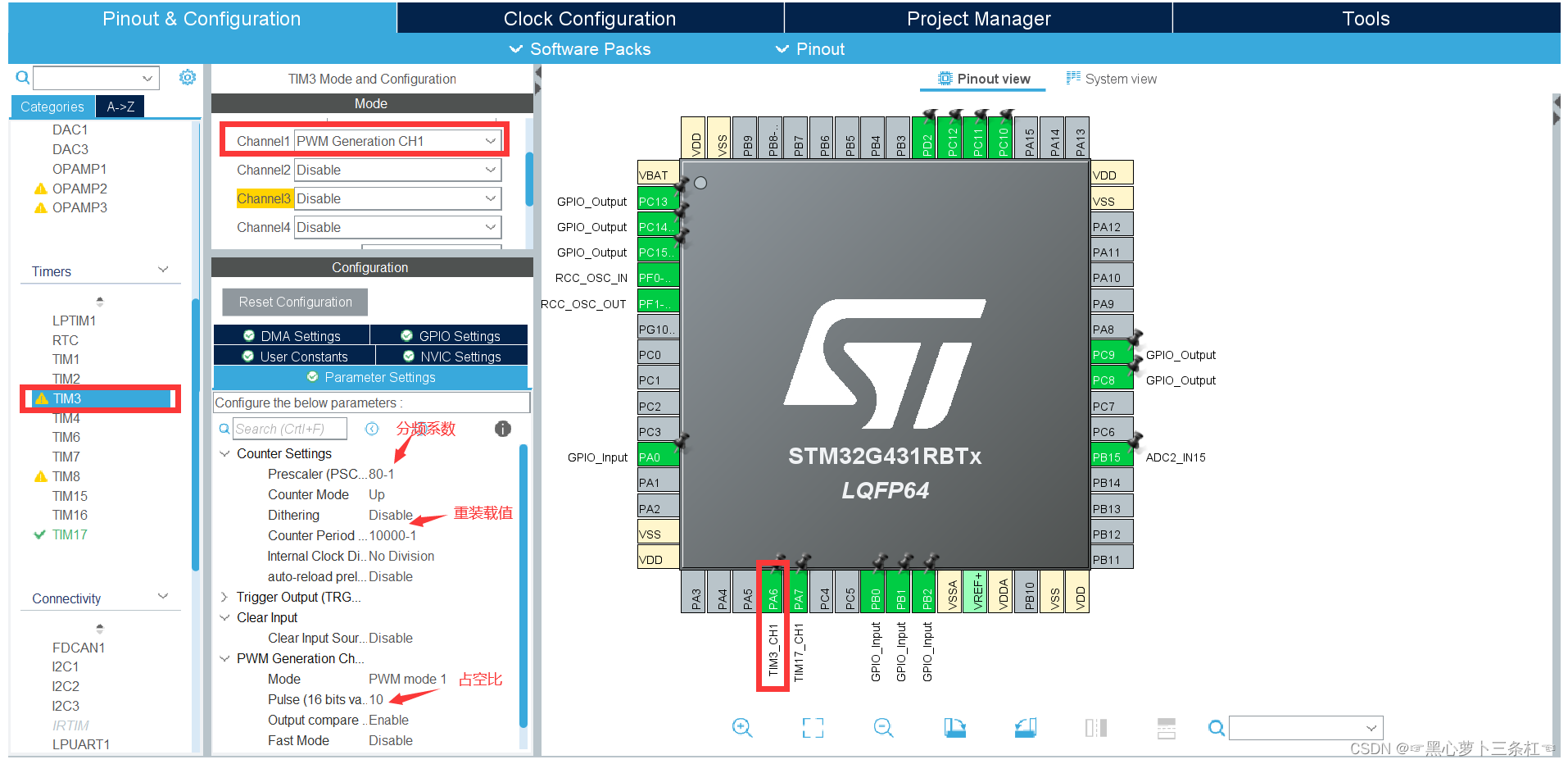
Task: Switch to A->Z listing tab
Action: point(120,107)
